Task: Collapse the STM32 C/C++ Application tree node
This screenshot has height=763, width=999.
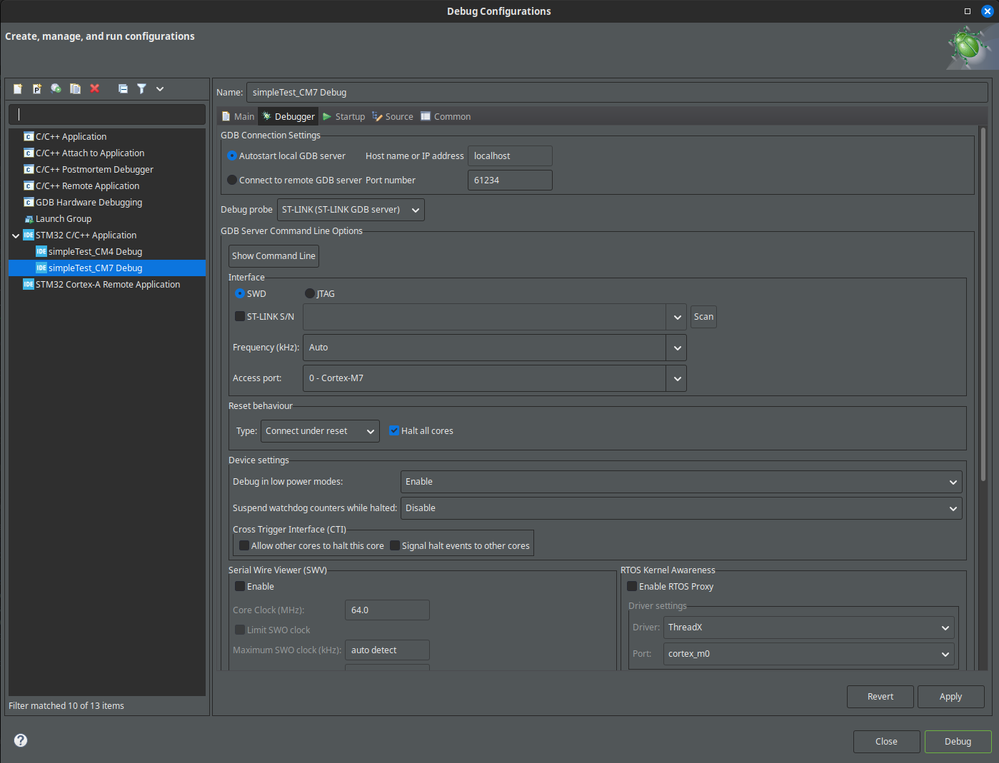Action: [16, 236]
